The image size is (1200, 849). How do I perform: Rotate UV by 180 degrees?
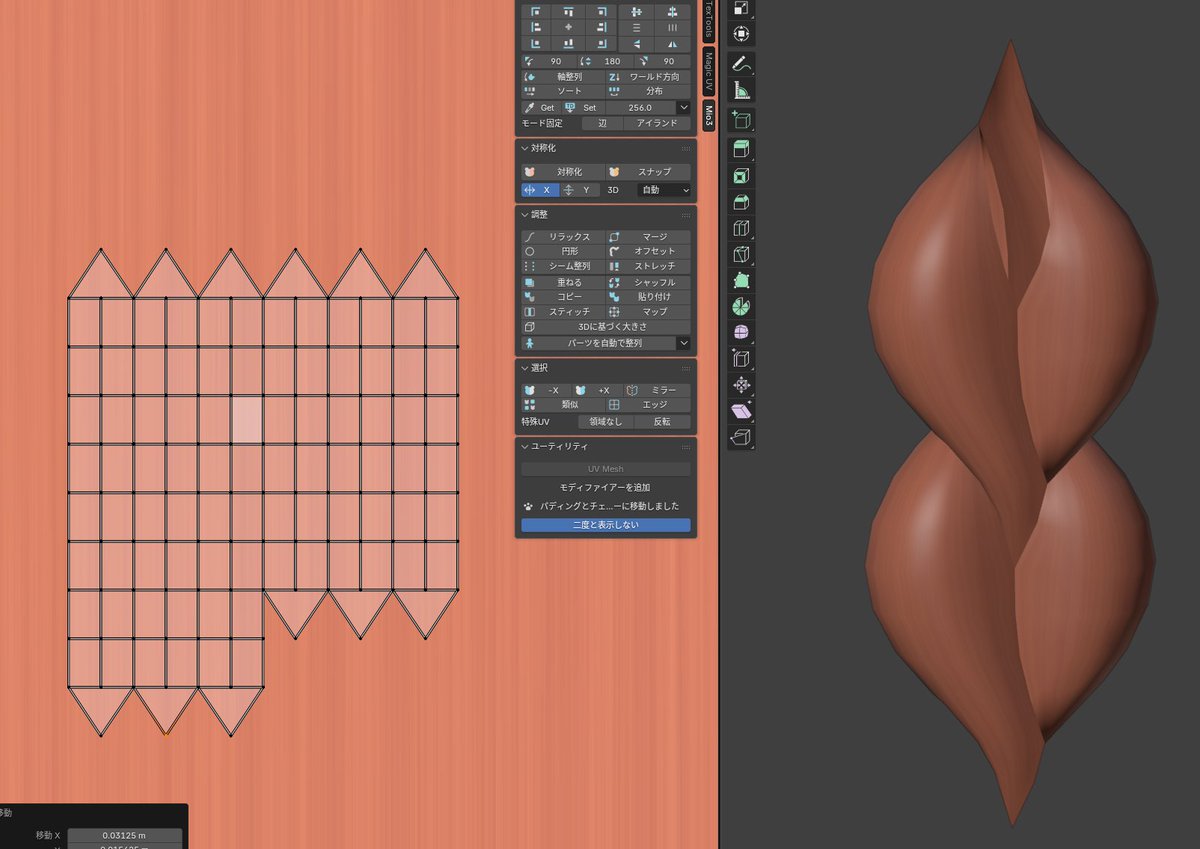pyautogui.click(x=606, y=61)
